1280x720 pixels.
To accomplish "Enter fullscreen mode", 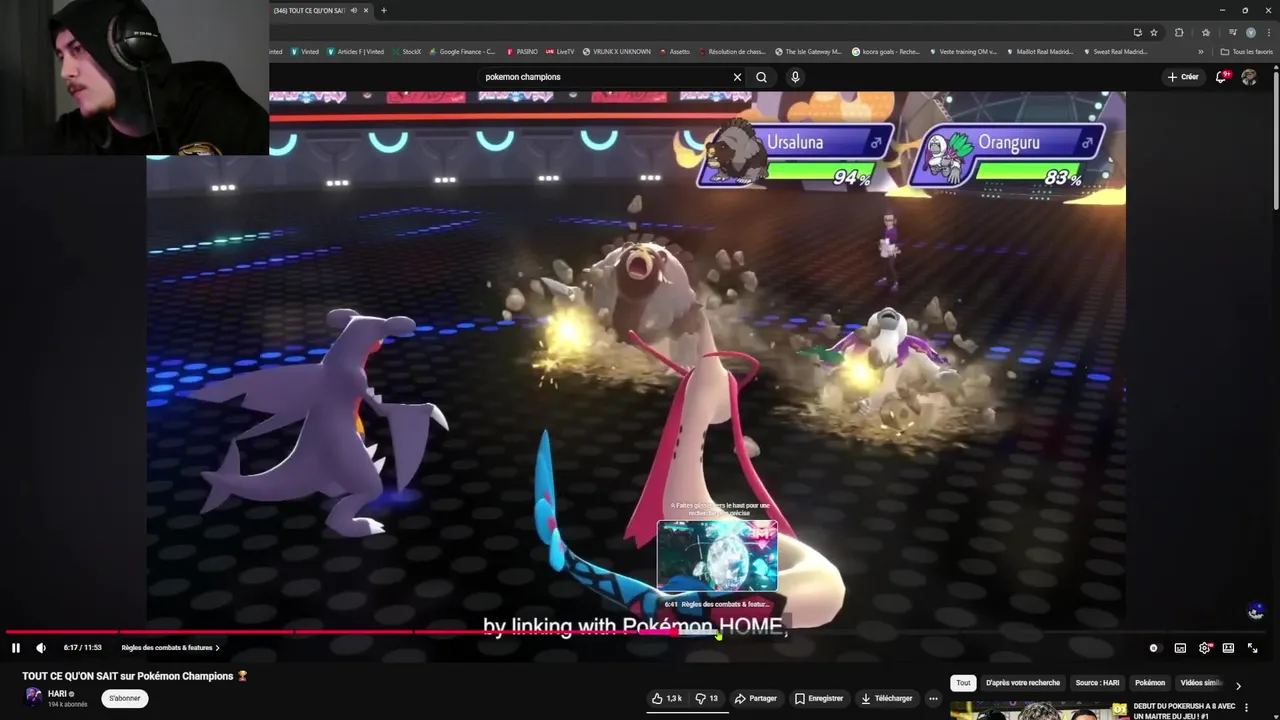I will 1252,648.
